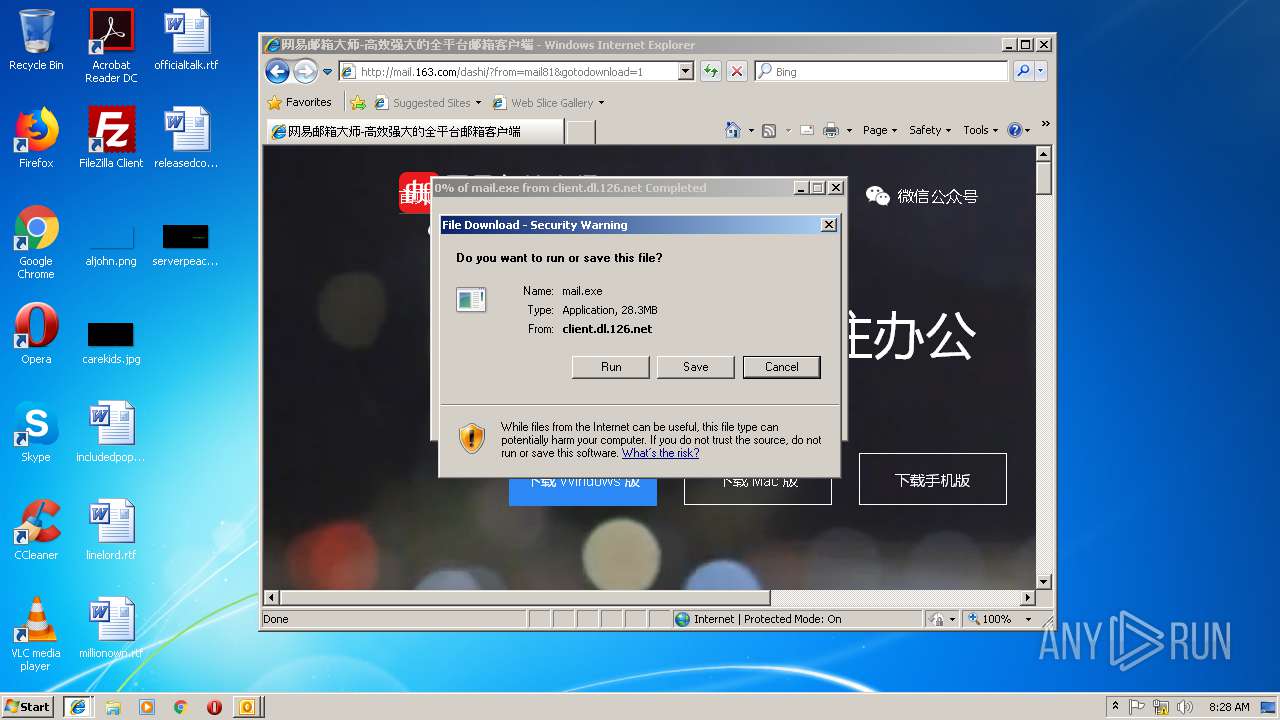Click Run in File Download dialog
The width and height of the screenshot is (1280, 720).
(x=611, y=367)
